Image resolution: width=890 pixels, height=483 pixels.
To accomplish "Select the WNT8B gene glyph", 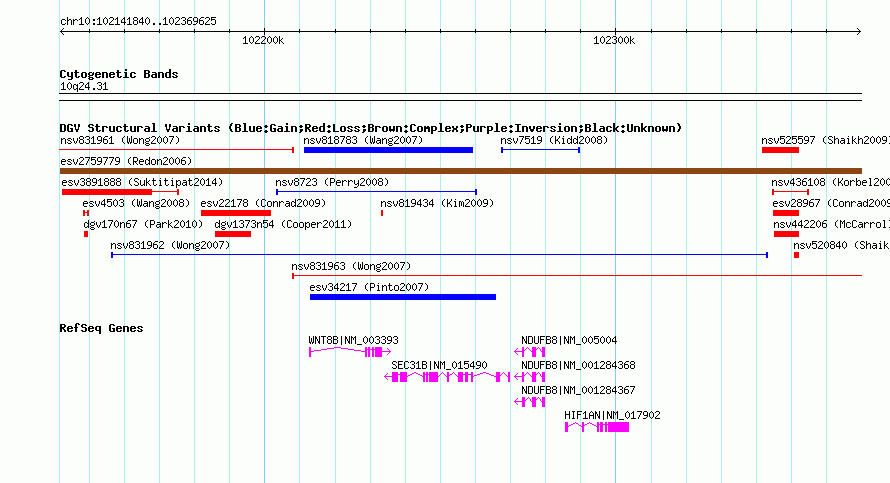I will (350, 352).
